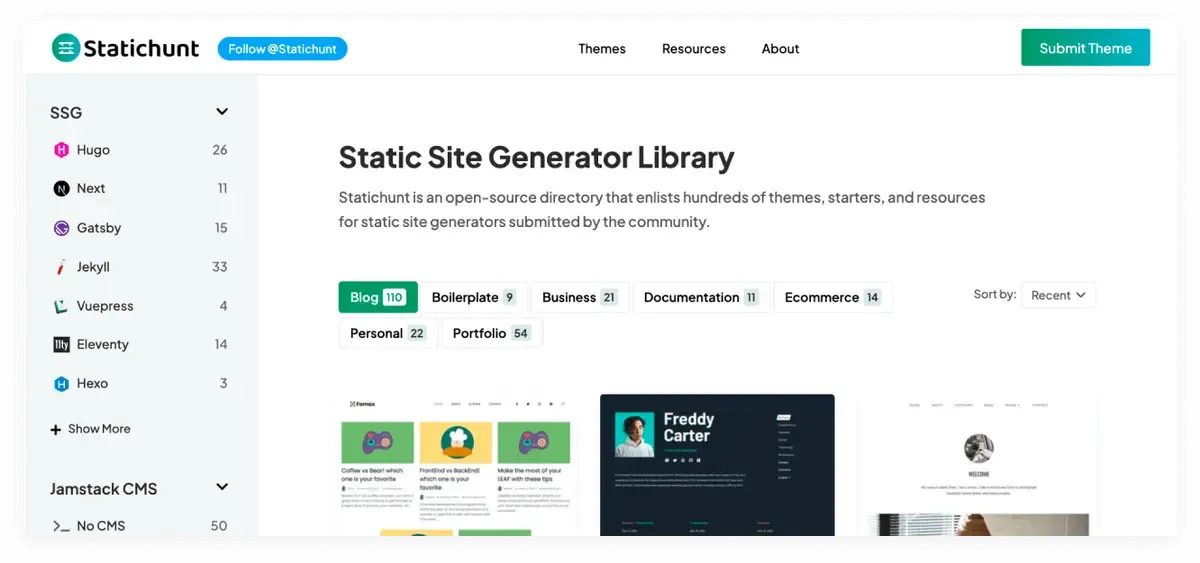The height and width of the screenshot is (563, 1200).
Task: Select the Business category tab
Action: (x=580, y=297)
